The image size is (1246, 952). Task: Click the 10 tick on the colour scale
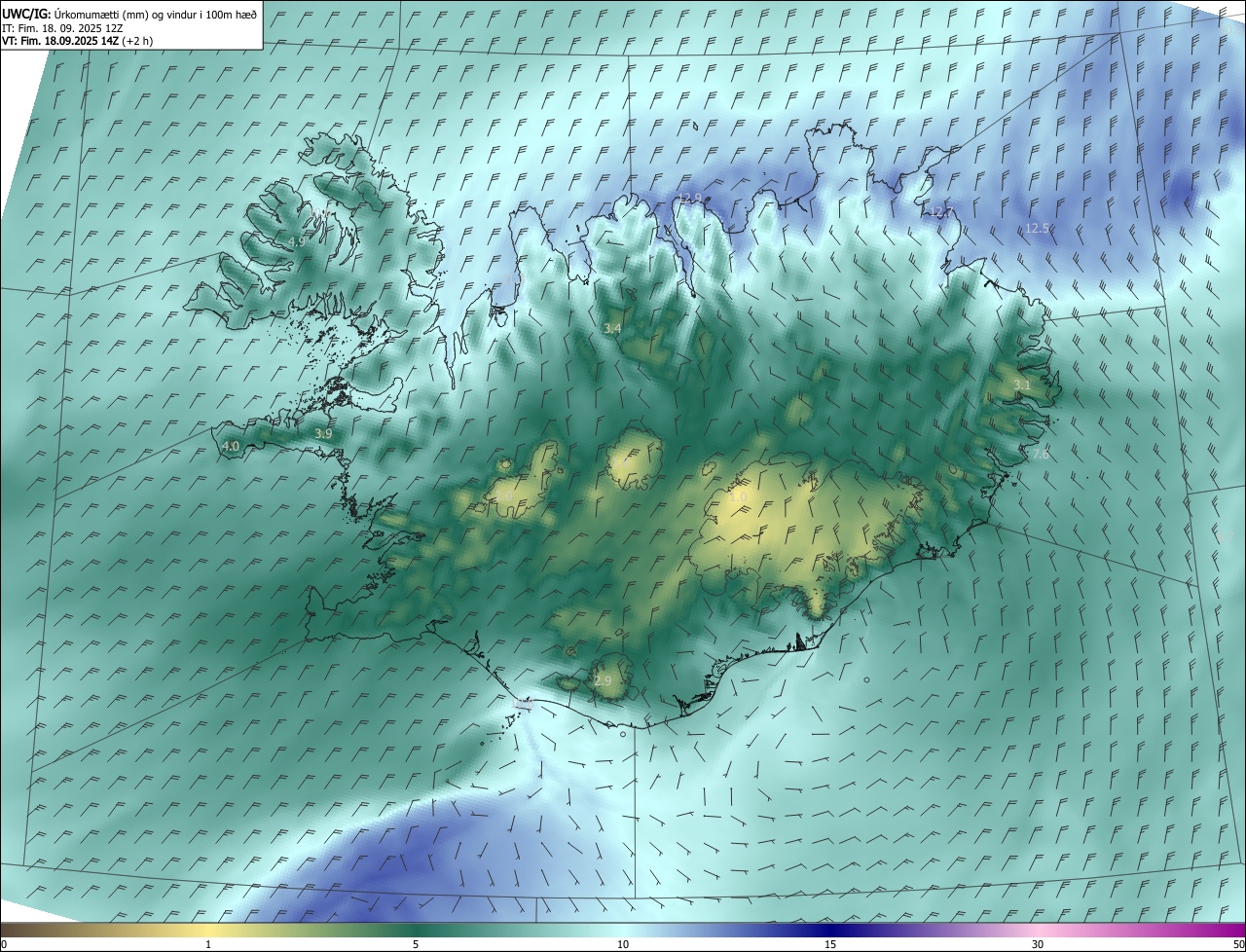(x=623, y=944)
